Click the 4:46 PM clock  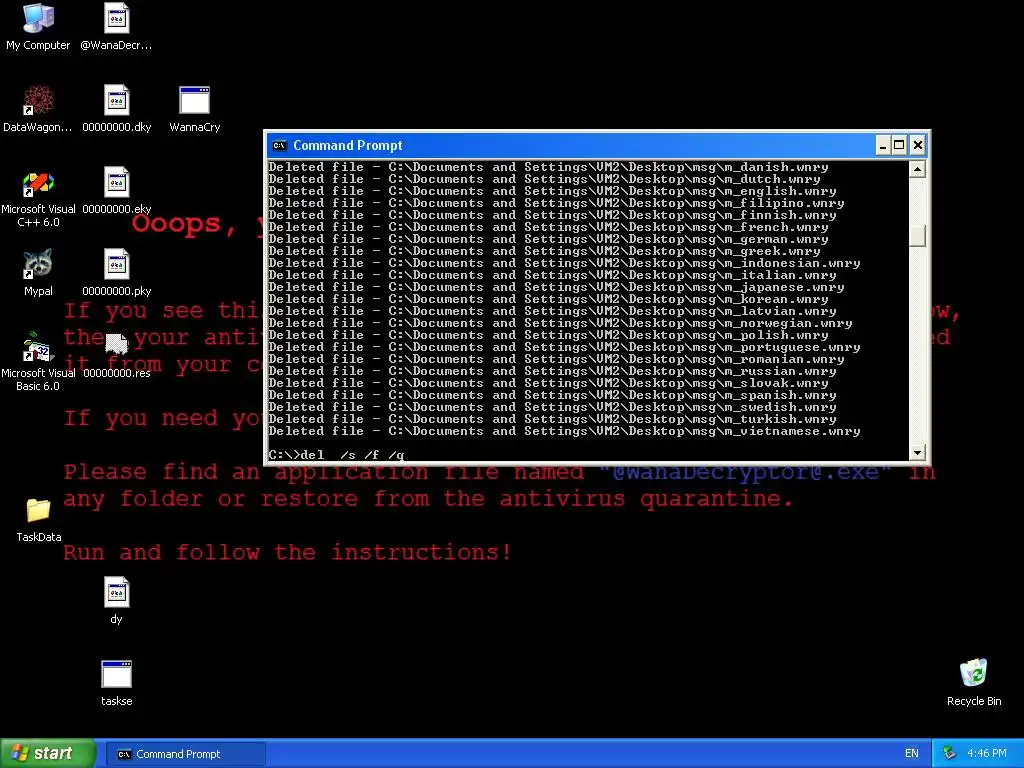coord(987,754)
